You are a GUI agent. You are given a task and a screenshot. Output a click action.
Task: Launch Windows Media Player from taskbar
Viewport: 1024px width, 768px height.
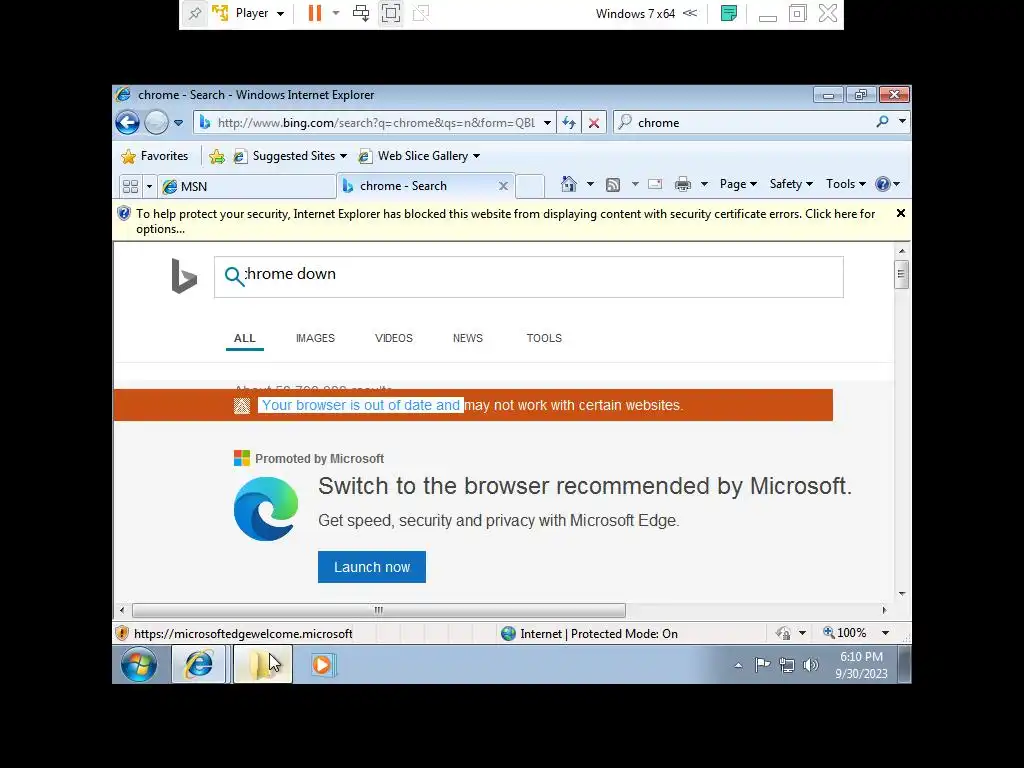(x=323, y=665)
